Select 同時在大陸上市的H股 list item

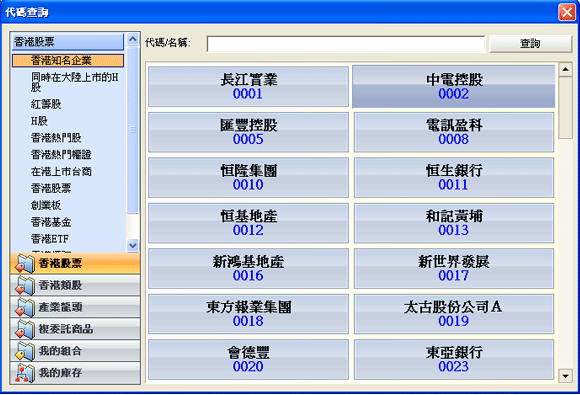(x=74, y=82)
